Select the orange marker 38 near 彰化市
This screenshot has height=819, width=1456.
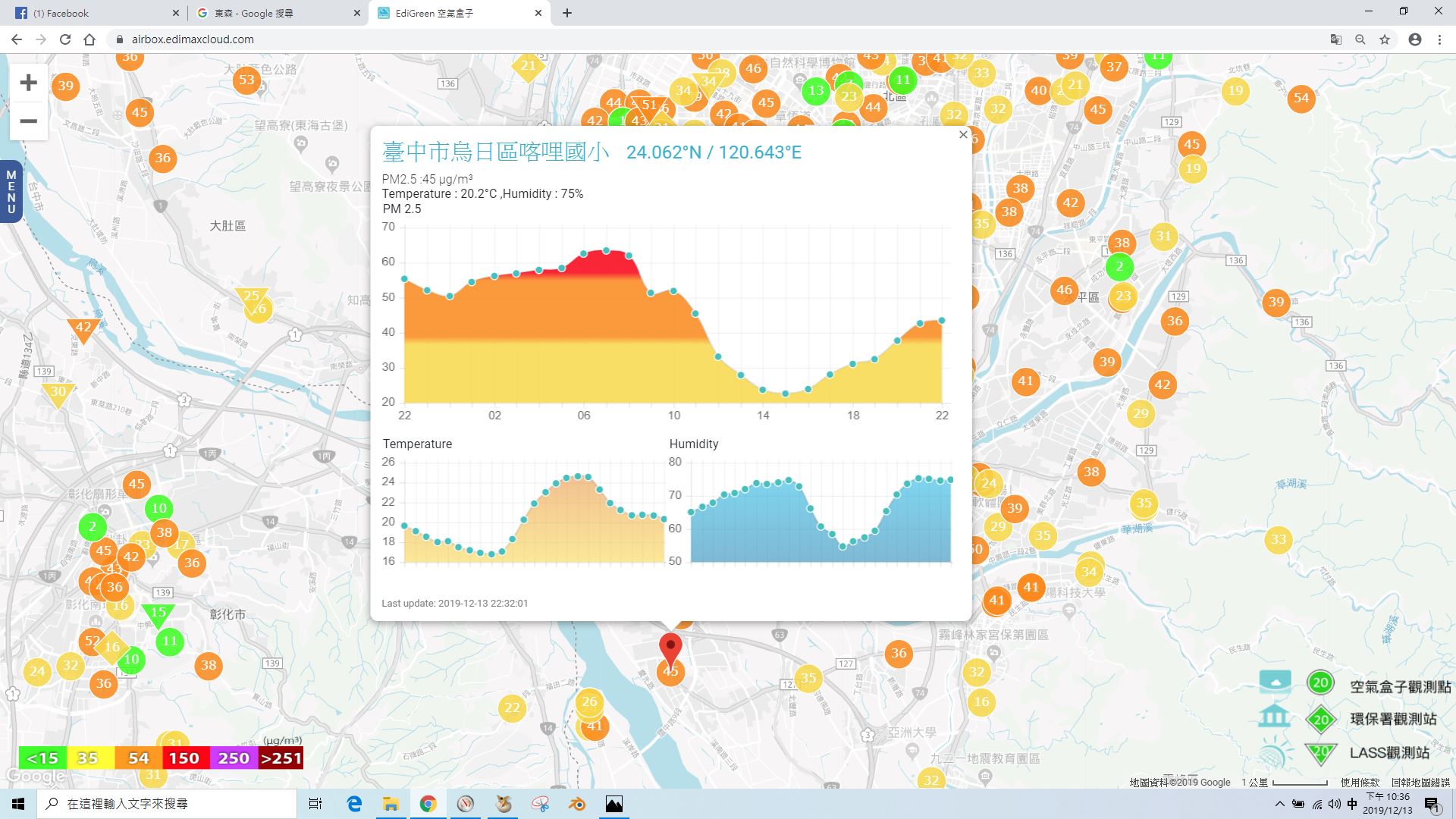(x=209, y=666)
